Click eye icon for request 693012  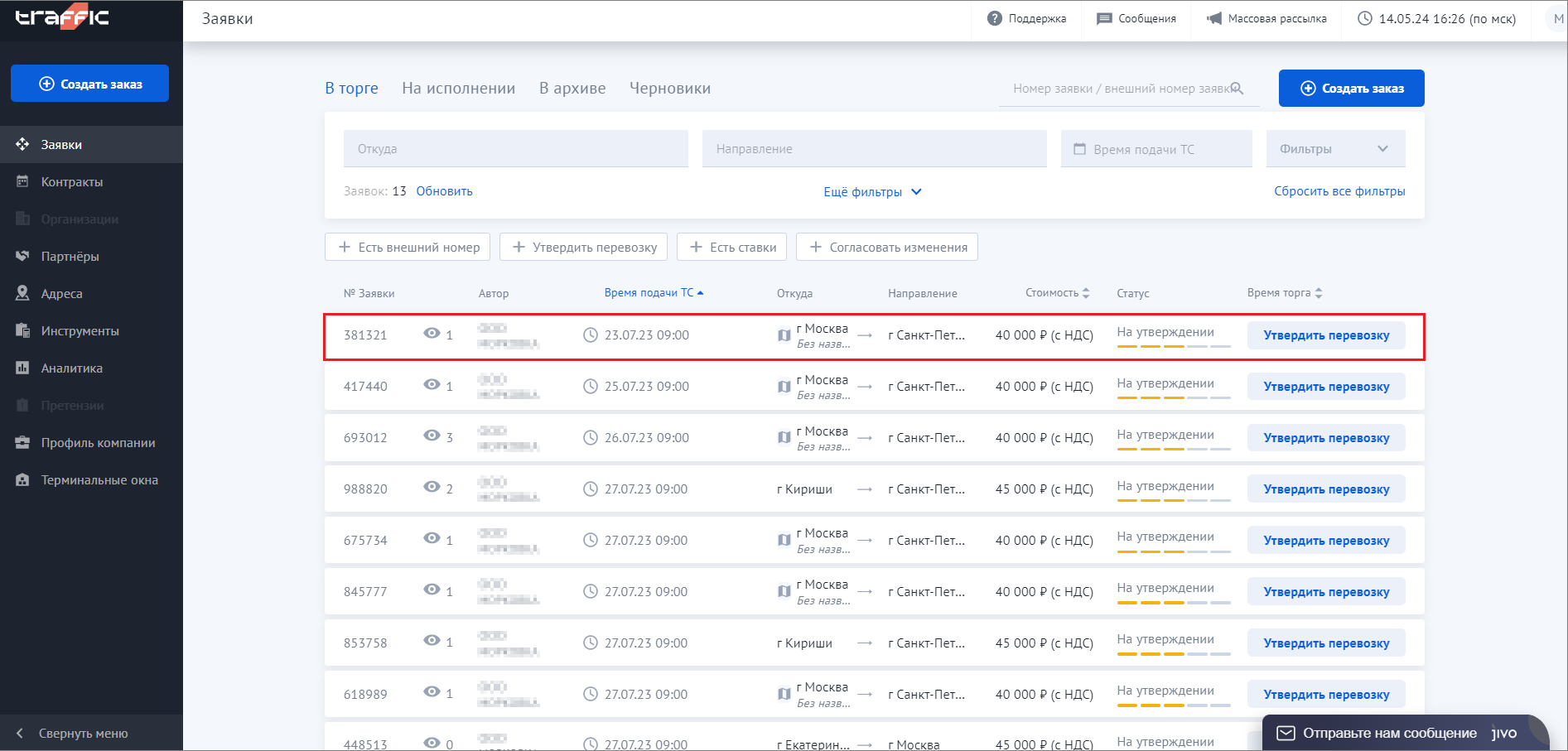tap(432, 436)
